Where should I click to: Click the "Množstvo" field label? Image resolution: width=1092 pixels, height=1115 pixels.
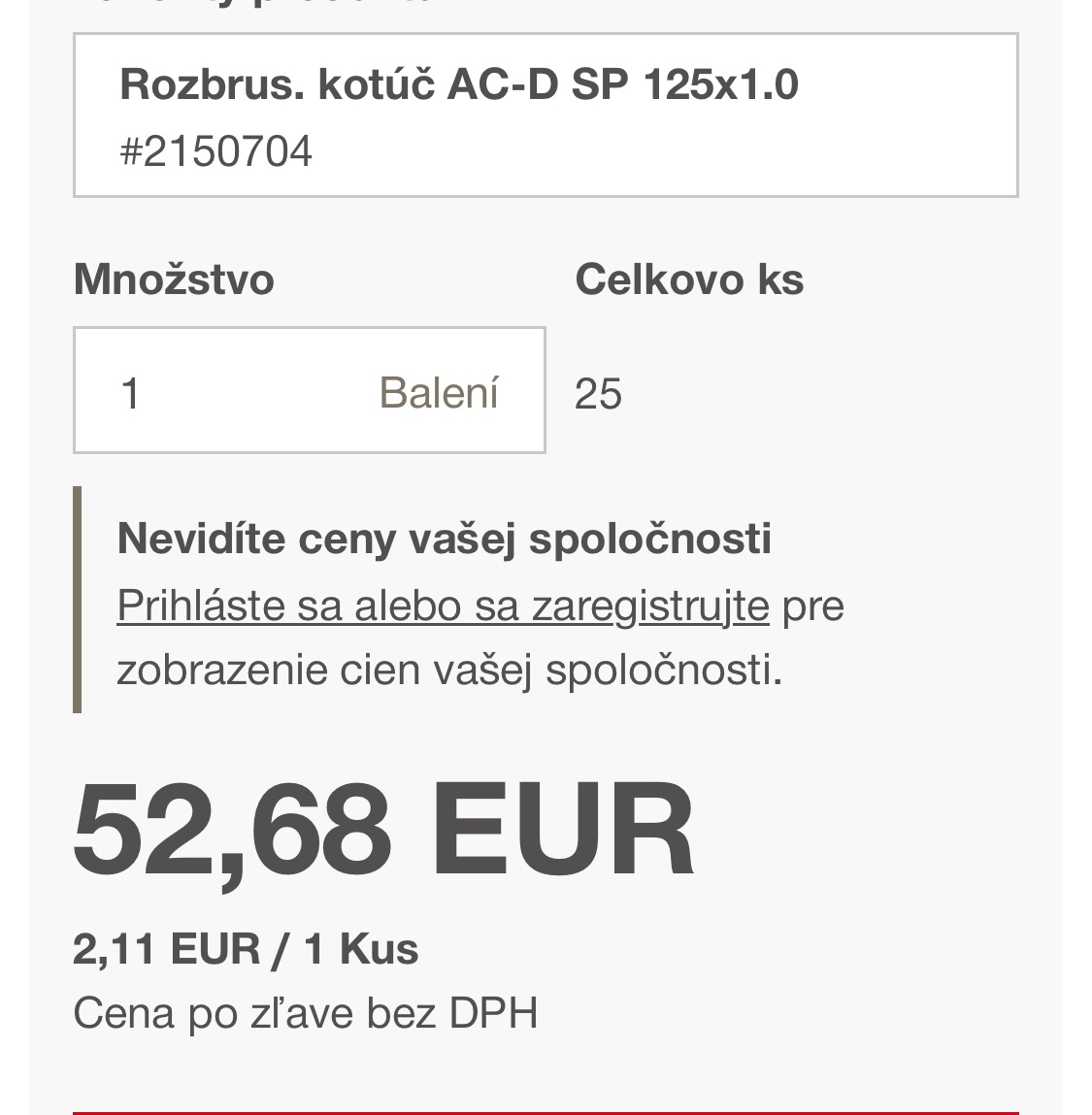174,280
